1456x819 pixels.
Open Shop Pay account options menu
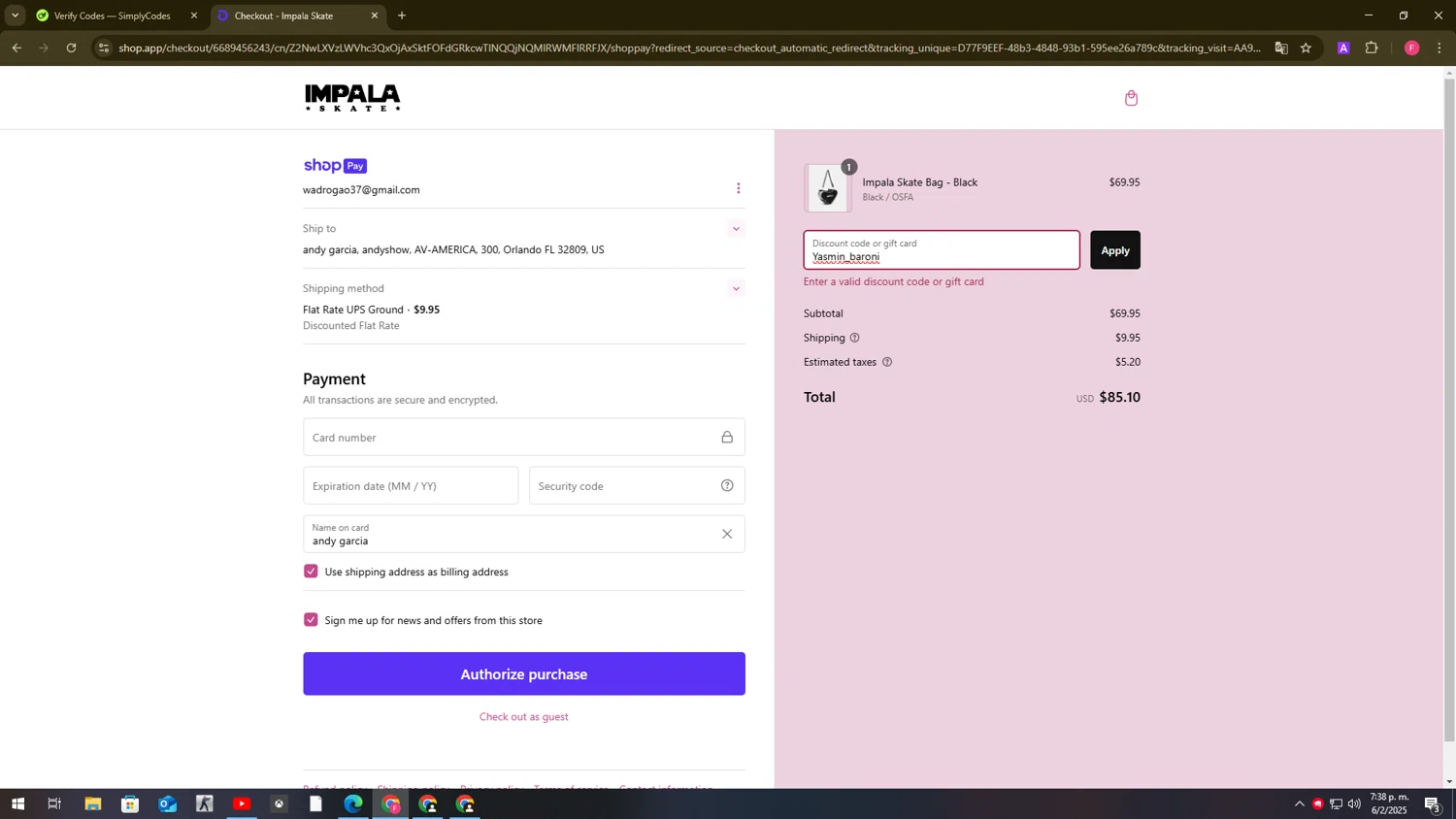tap(738, 188)
